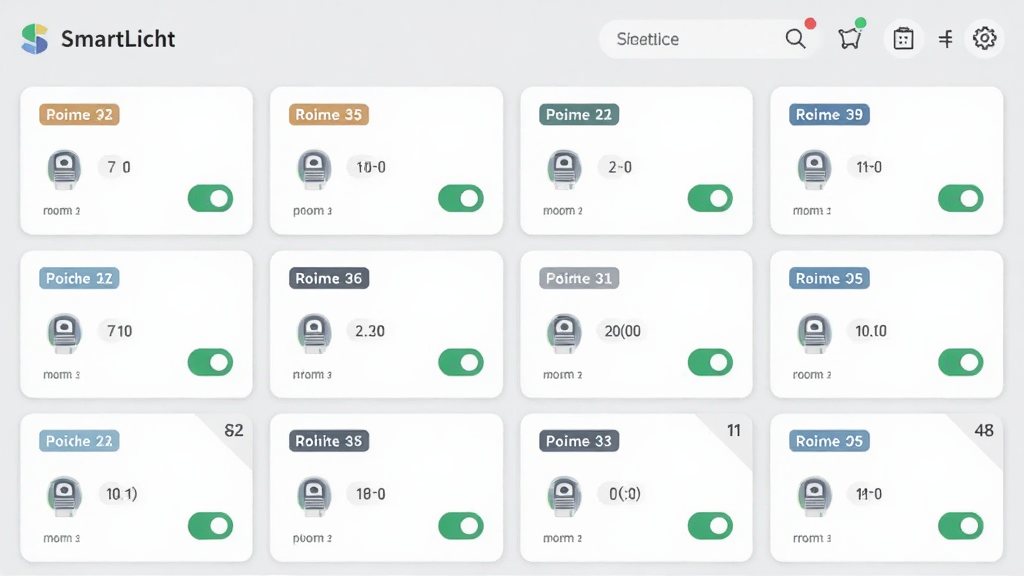The height and width of the screenshot is (576, 1024).
Task: Switch off the Rolite 38 toggle
Action: coord(461,526)
